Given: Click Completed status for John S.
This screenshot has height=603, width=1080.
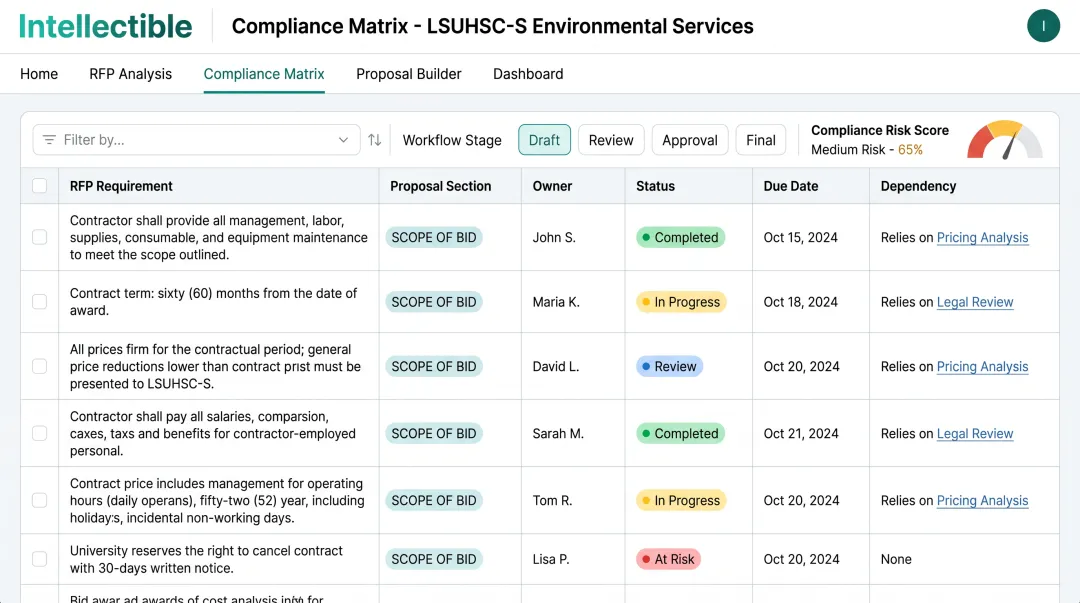Looking at the screenshot, I should pos(680,237).
